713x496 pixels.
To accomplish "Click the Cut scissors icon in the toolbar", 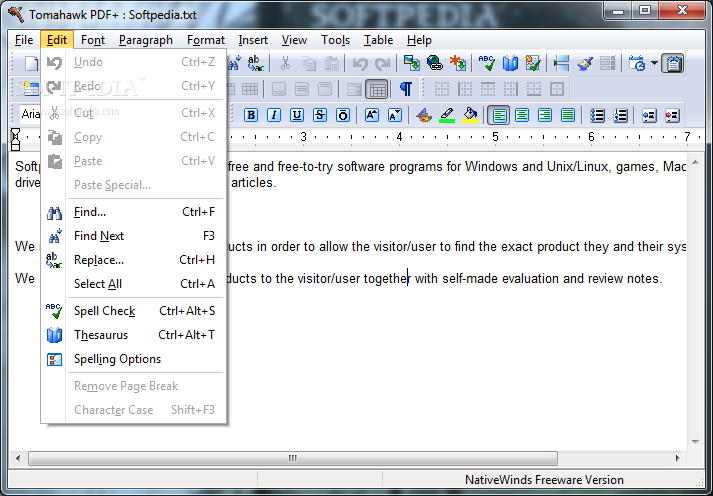I will click(x=285, y=63).
